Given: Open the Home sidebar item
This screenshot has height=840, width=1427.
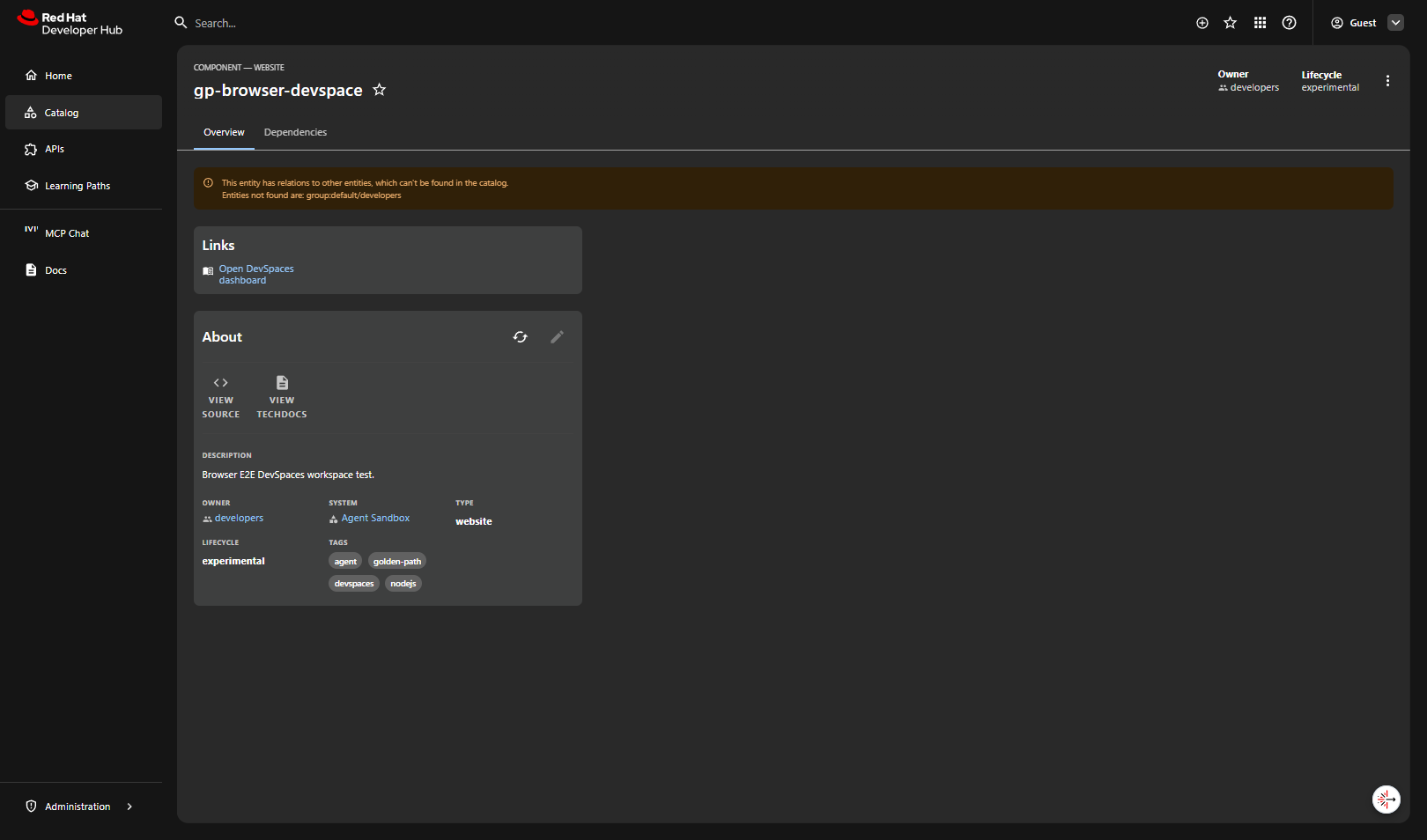Looking at the screenshot, I should 84,76.
